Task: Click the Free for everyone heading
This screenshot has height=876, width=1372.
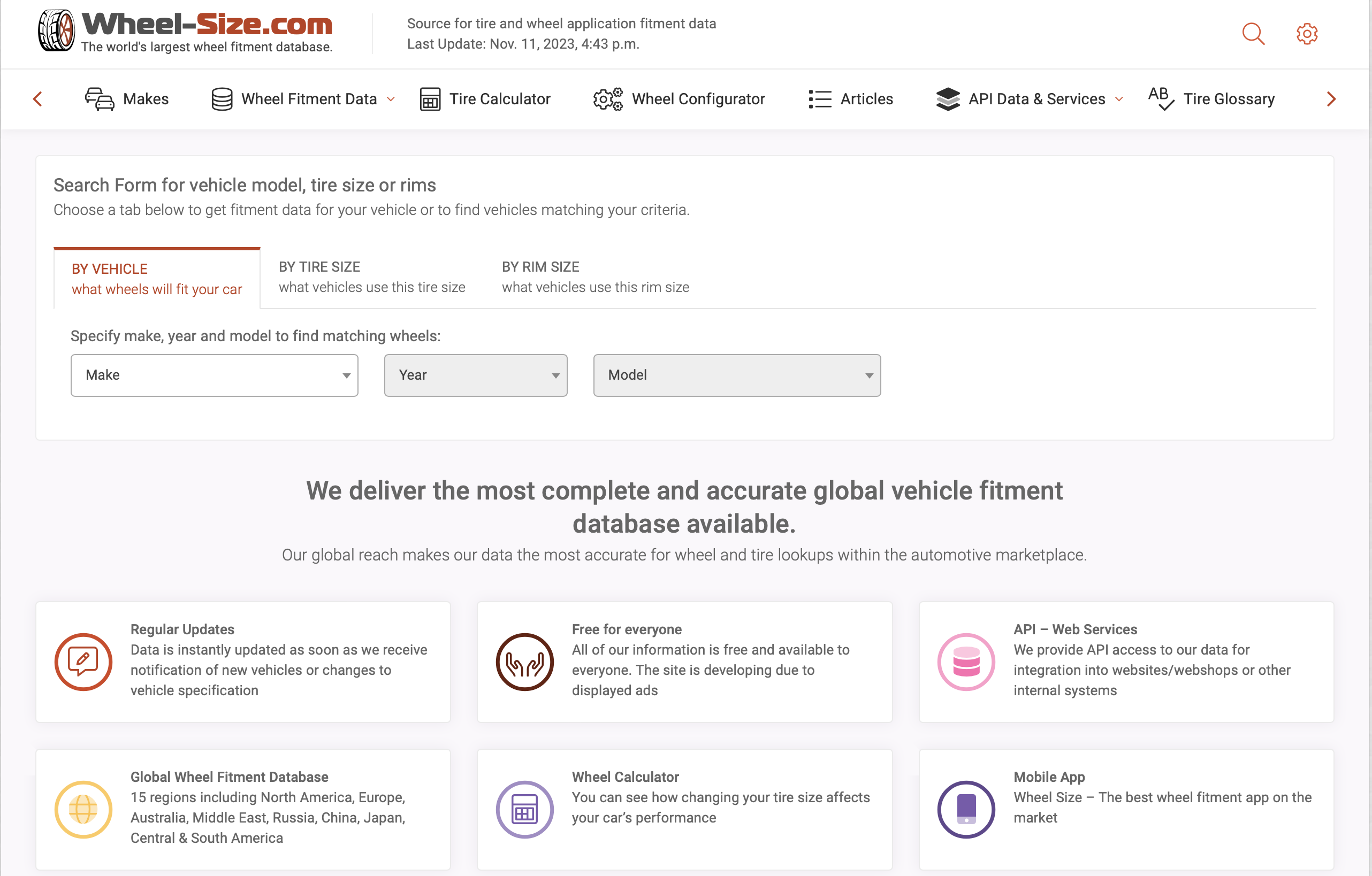Action: click(627, 629)
